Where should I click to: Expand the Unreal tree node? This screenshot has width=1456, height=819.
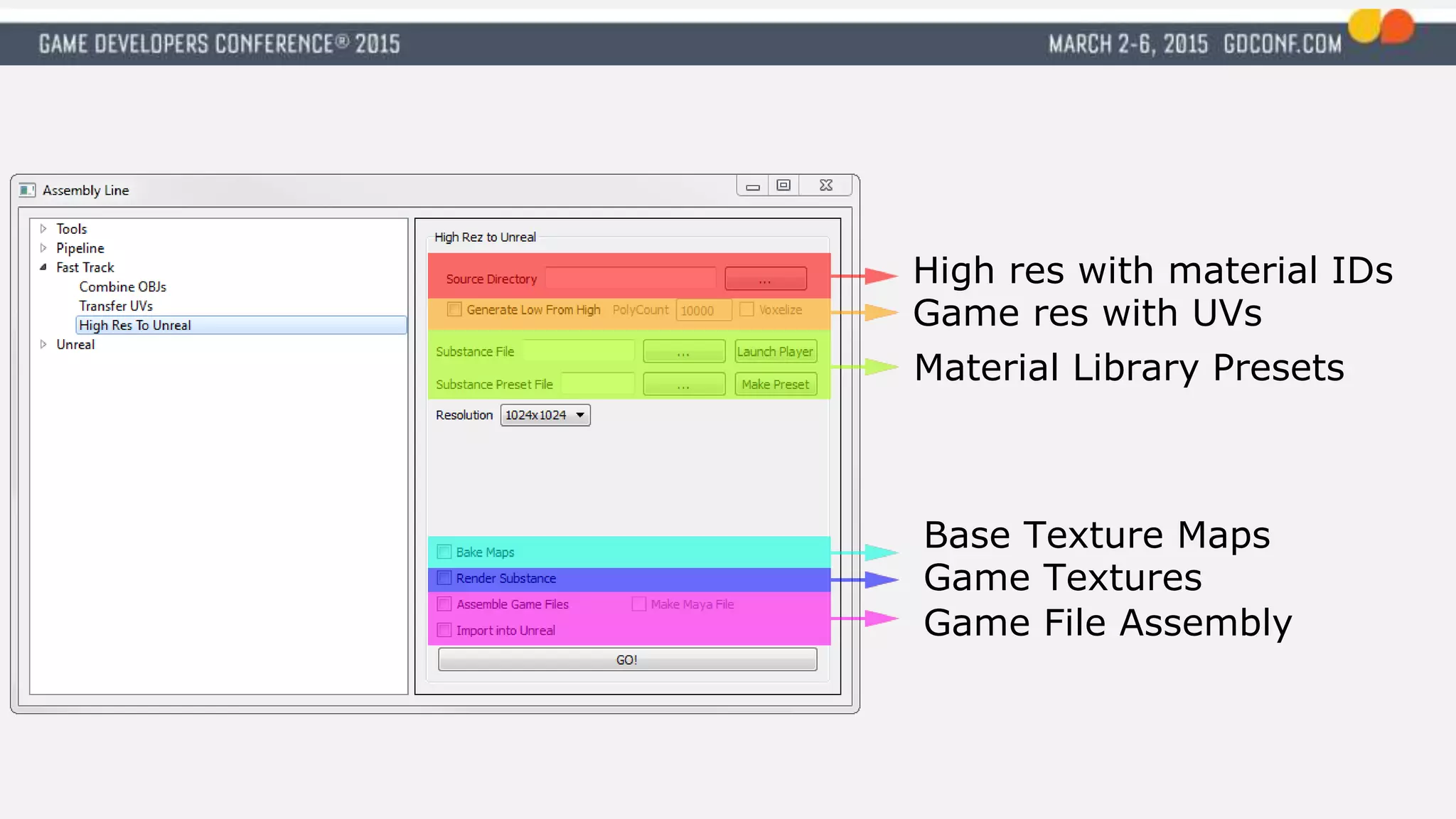point(43,344)
